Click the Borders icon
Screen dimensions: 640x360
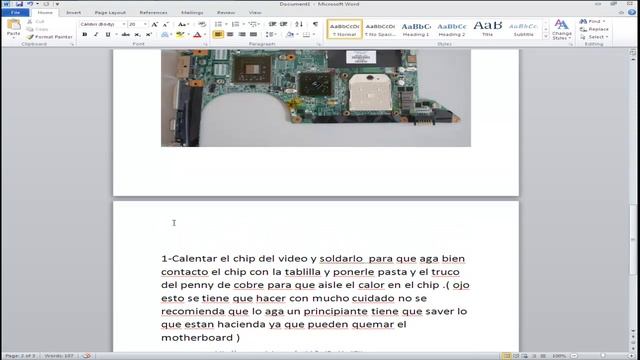point(307,35)
